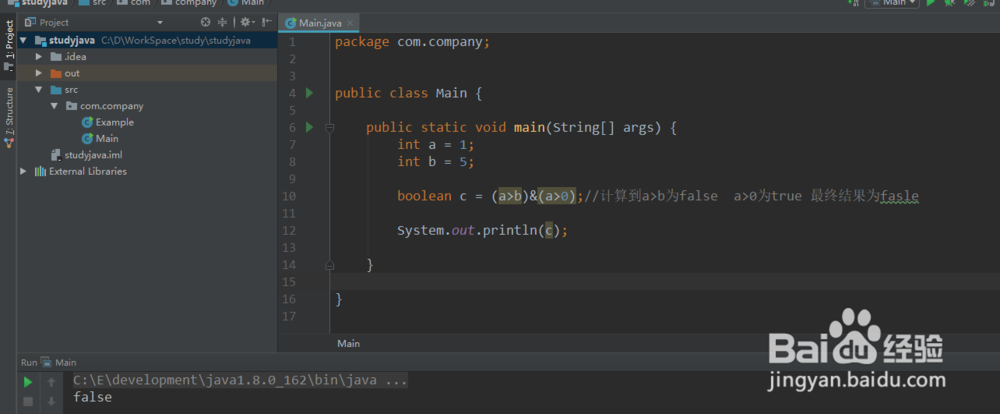Expand the .idea folder

40,57
